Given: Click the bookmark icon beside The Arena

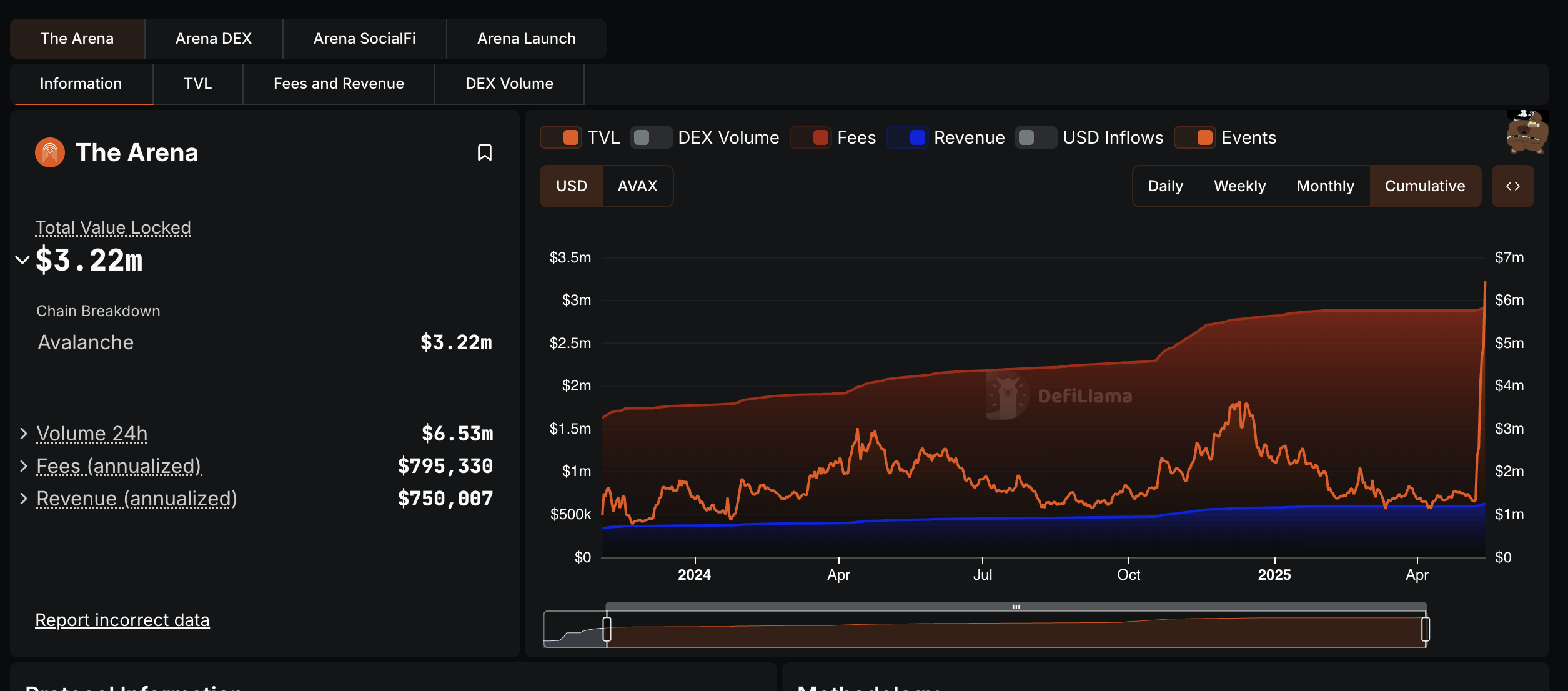Looking at the screenshot, I should coord(484,152).
